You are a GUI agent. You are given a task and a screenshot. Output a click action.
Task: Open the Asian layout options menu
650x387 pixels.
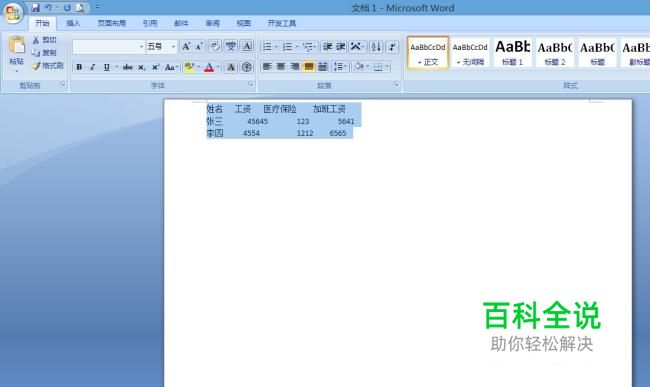pyautogui.click(x=357, y=47)
